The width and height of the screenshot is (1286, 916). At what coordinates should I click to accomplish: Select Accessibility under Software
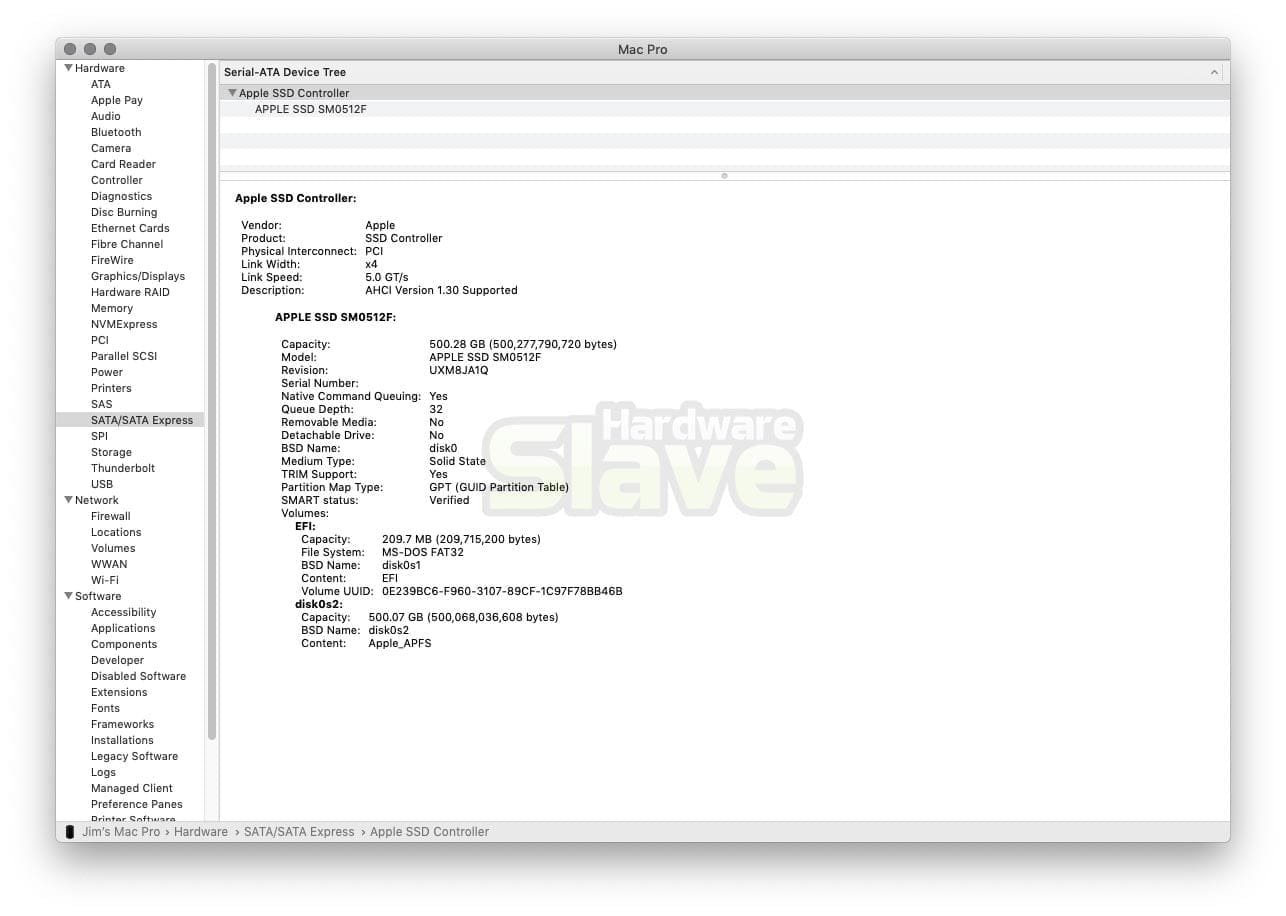point(124,612)
